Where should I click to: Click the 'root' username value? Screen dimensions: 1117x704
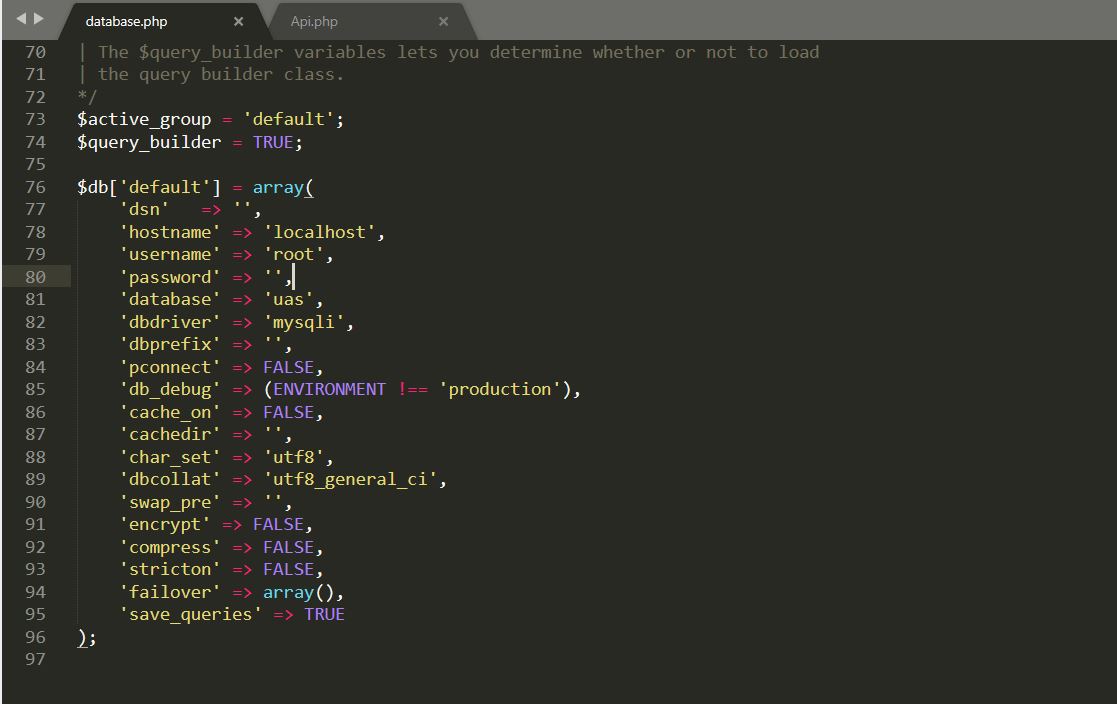tap(293, 254)
